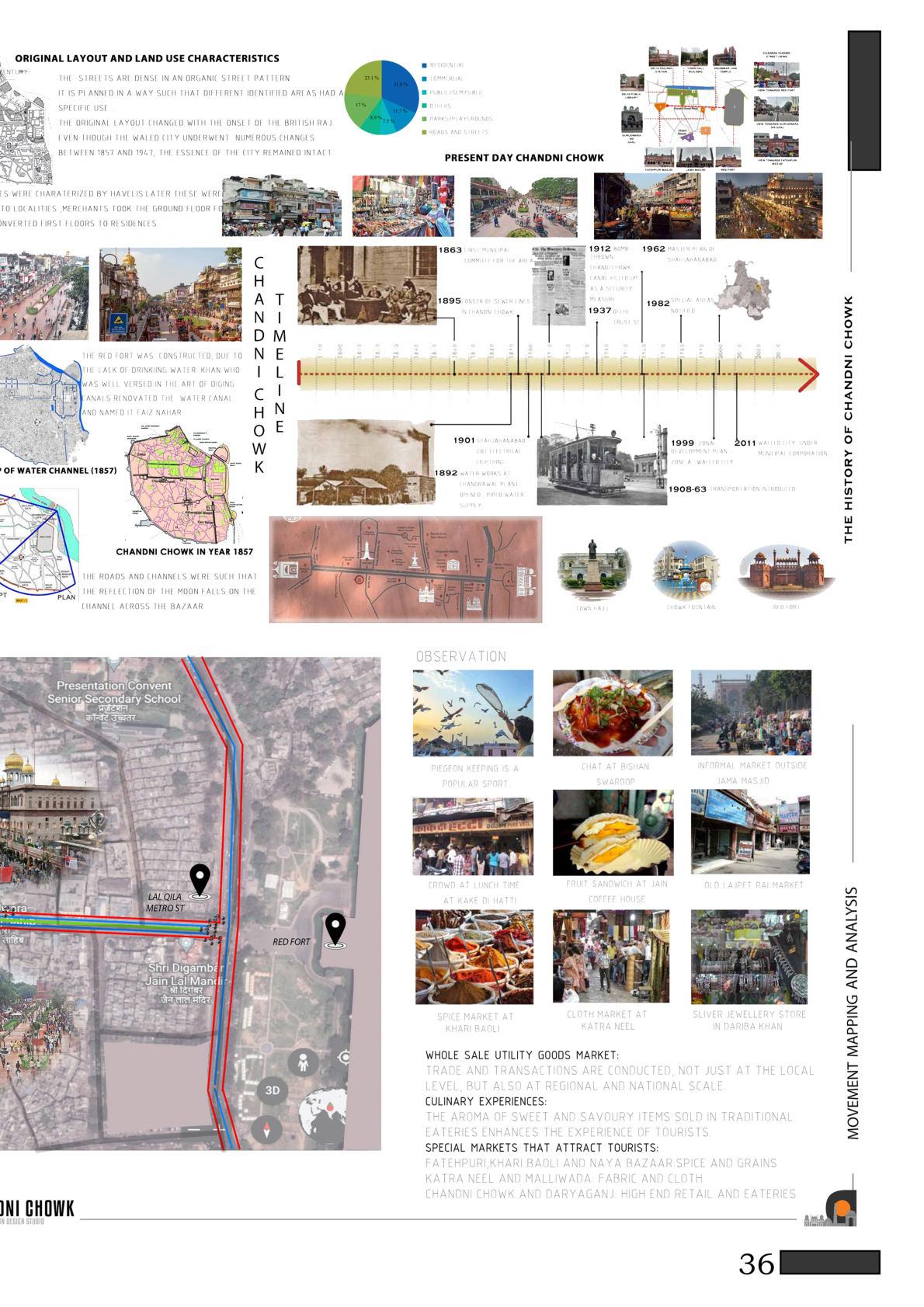Select the Parks/Playgrounds legend swatch
924x1307 pixels.
point(424,119)
